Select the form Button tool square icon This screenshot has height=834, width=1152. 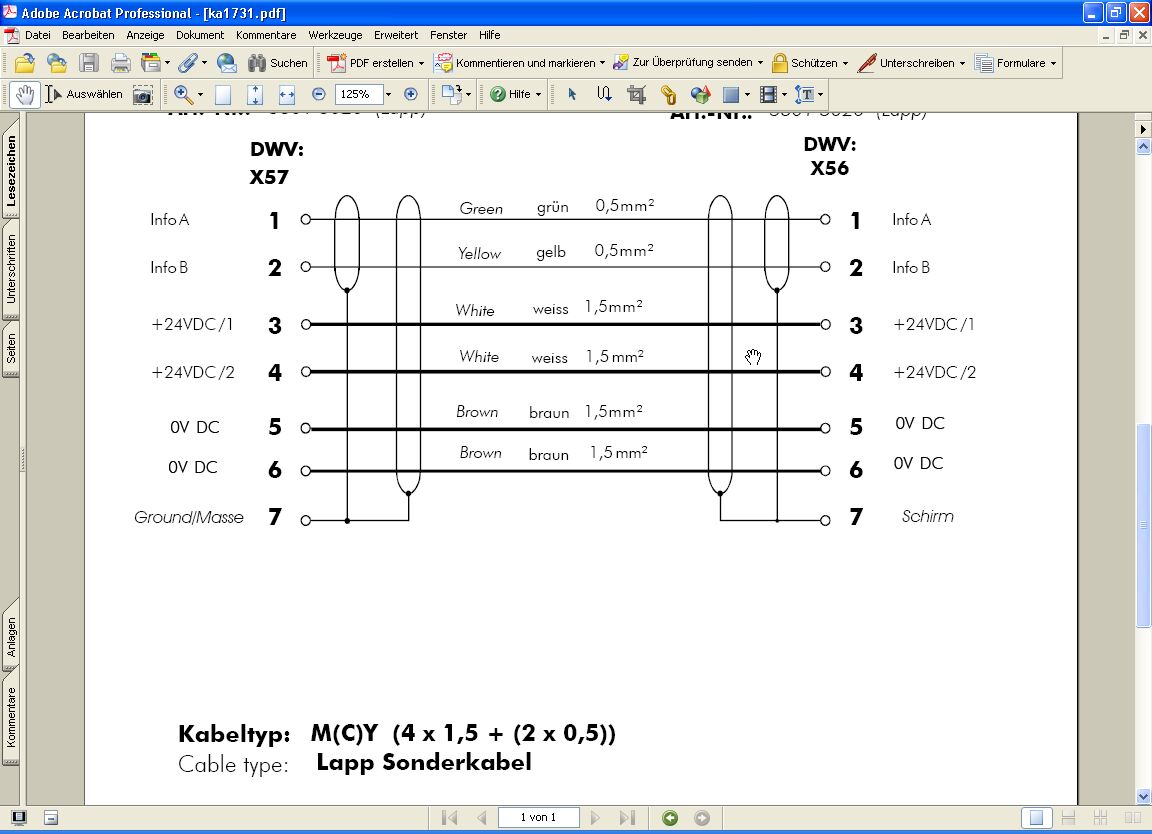click(x=730, y=94)
